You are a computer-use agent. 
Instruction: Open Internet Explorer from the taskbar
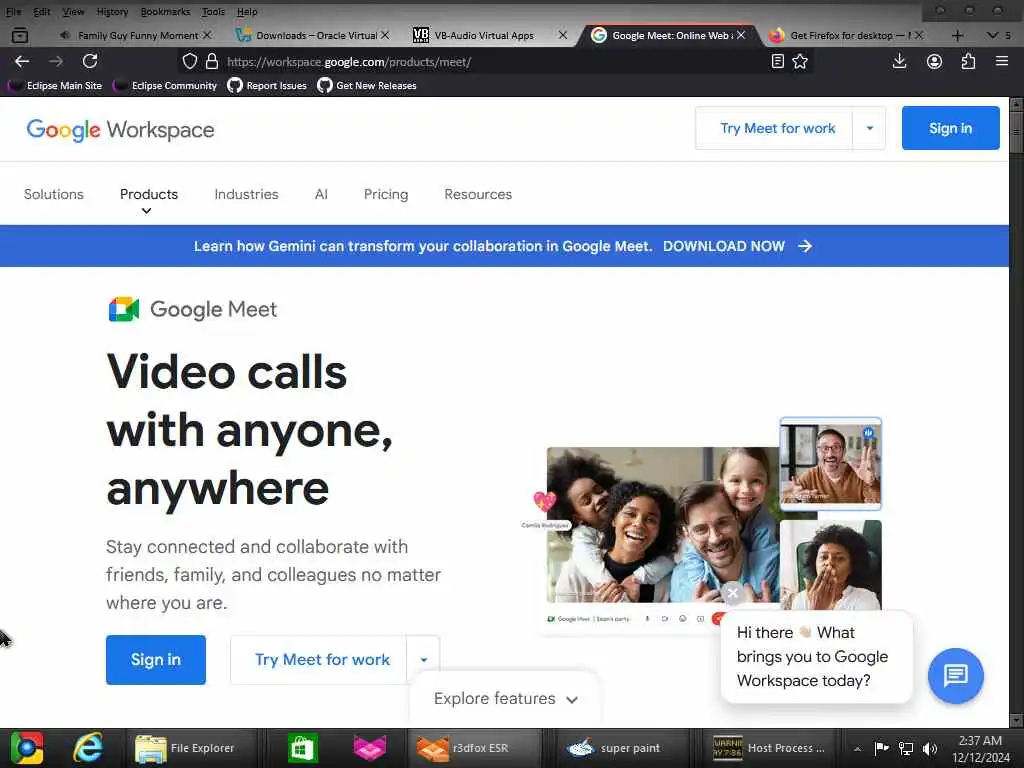pyautogui.click(x=88, y=748)
